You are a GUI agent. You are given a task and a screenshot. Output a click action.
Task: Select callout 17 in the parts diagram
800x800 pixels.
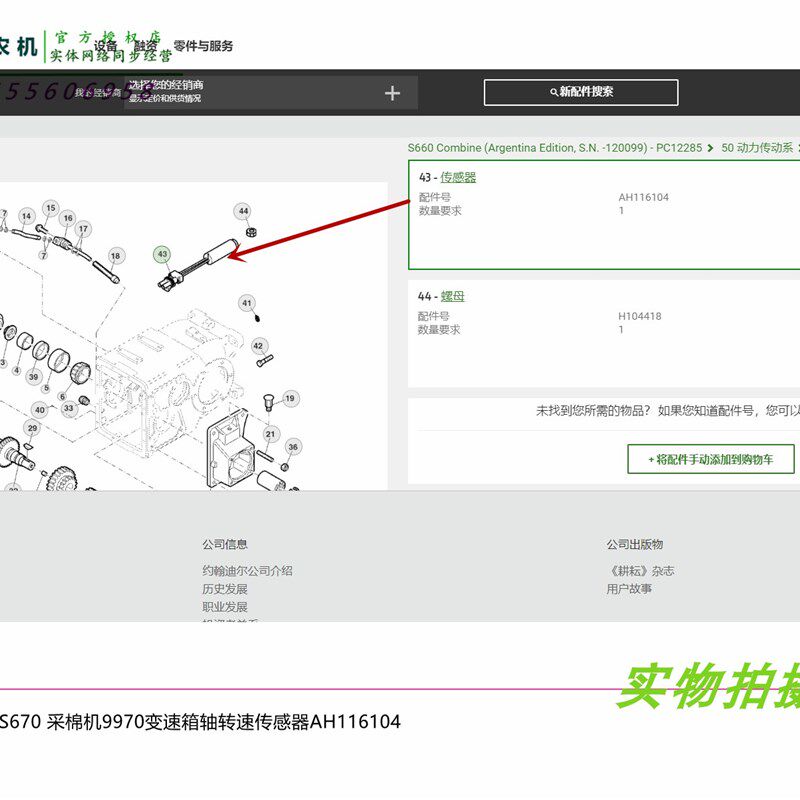pos(83,229)
